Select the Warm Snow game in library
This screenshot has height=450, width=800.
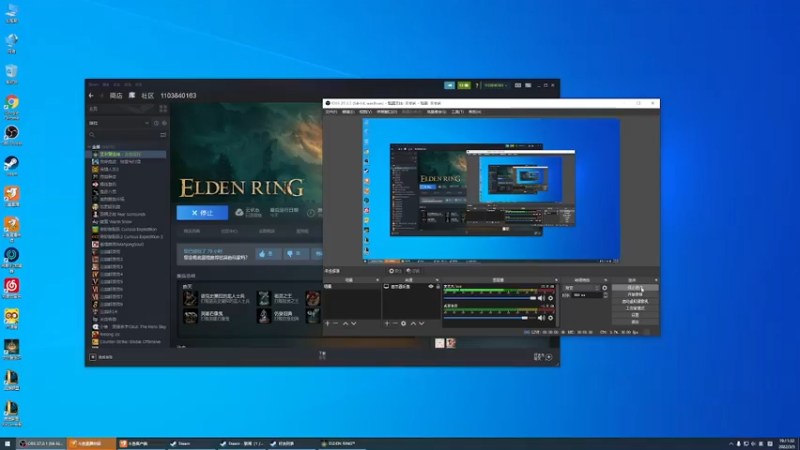(127, 222)
